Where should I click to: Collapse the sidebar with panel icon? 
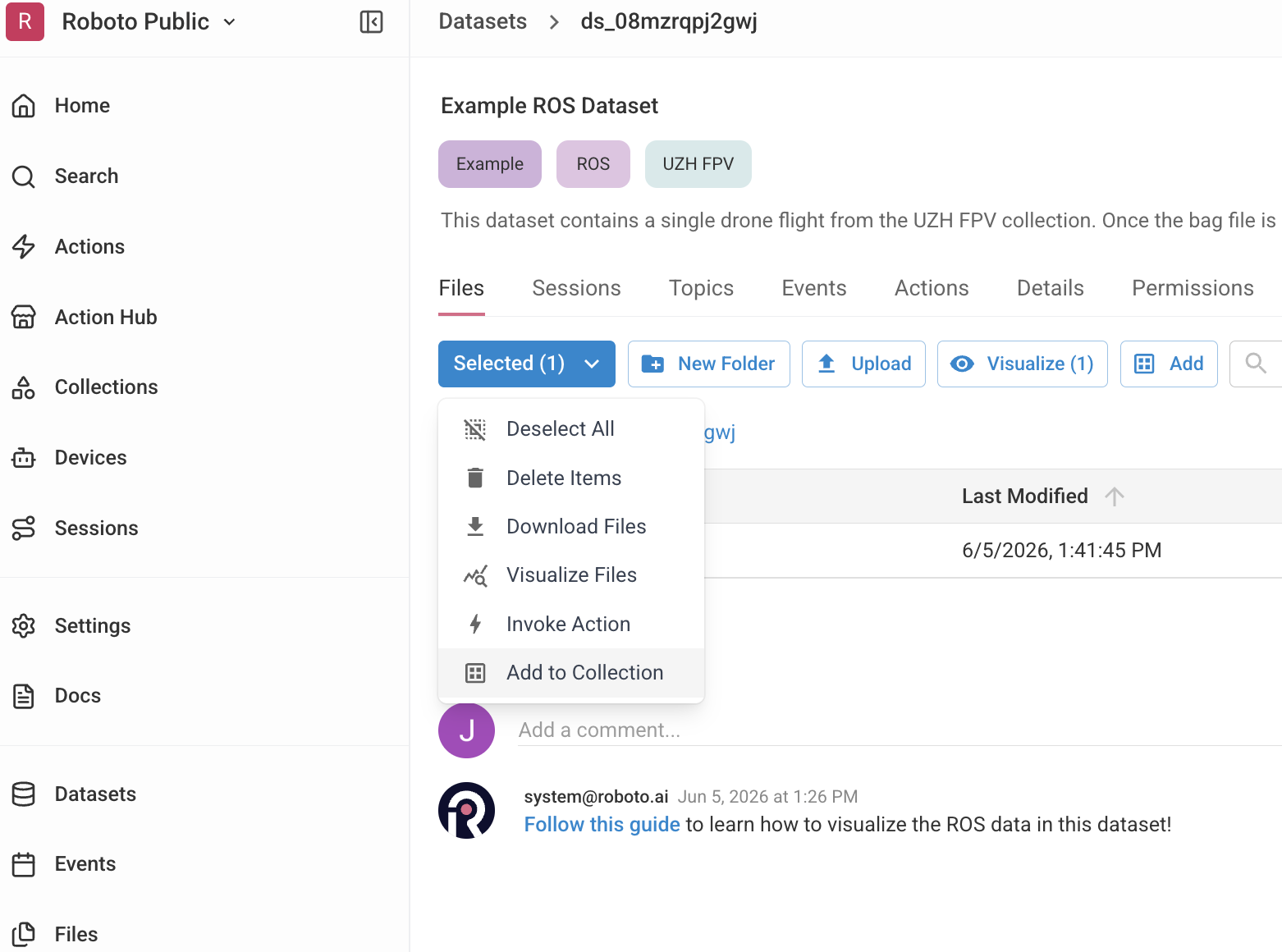point(372,21)
